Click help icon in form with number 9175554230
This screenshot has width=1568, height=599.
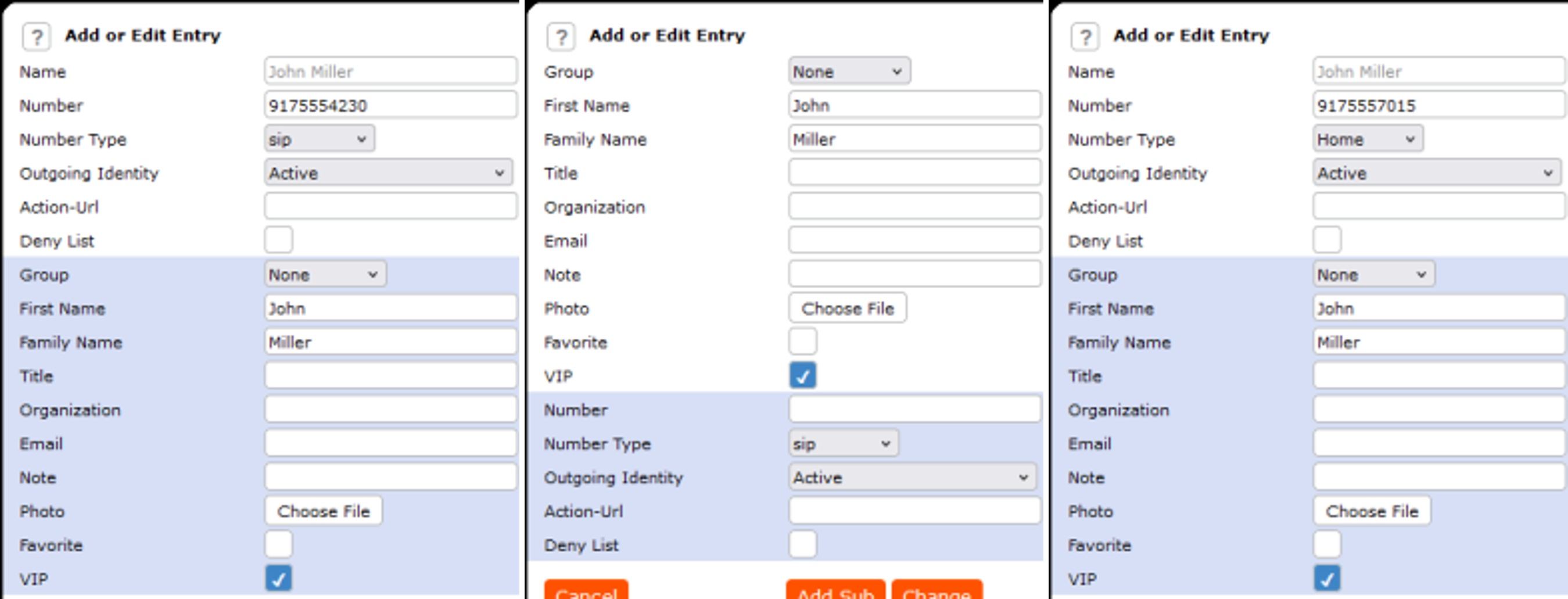(x=37, y=37)
